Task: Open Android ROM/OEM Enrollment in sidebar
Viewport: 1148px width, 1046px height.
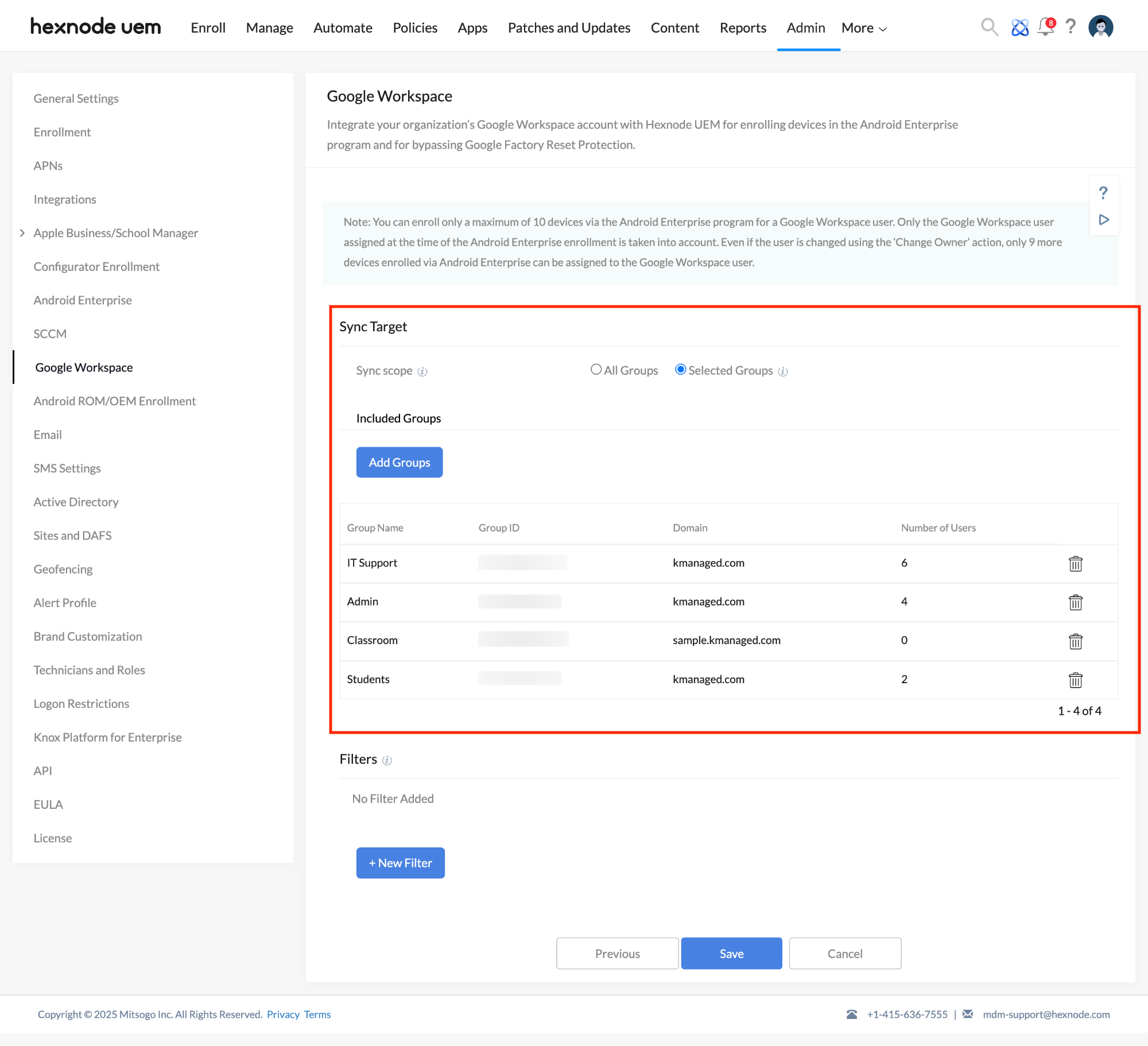Action: 115,401
